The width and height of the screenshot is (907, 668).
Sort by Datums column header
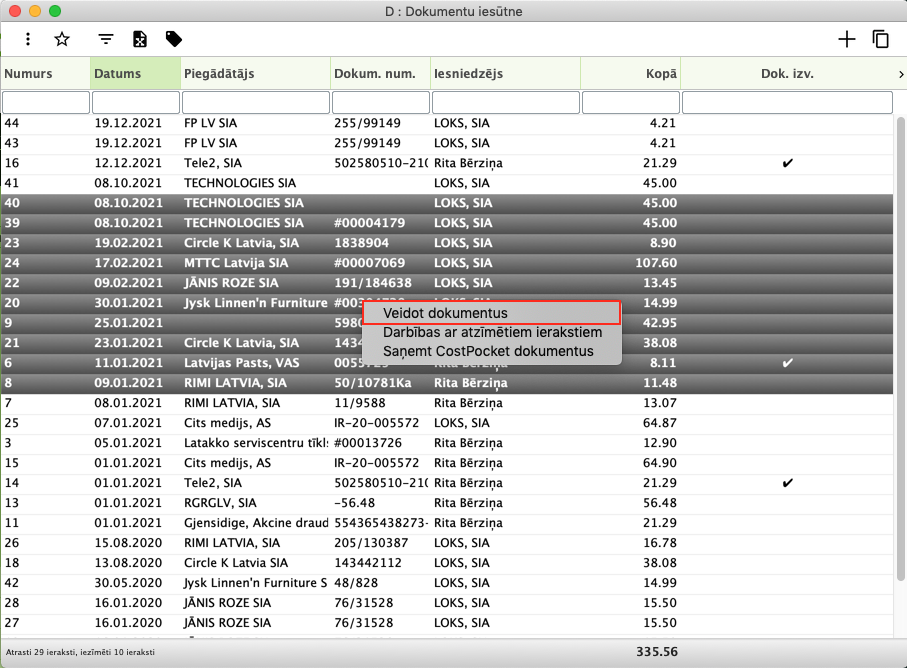click(135, 73)
